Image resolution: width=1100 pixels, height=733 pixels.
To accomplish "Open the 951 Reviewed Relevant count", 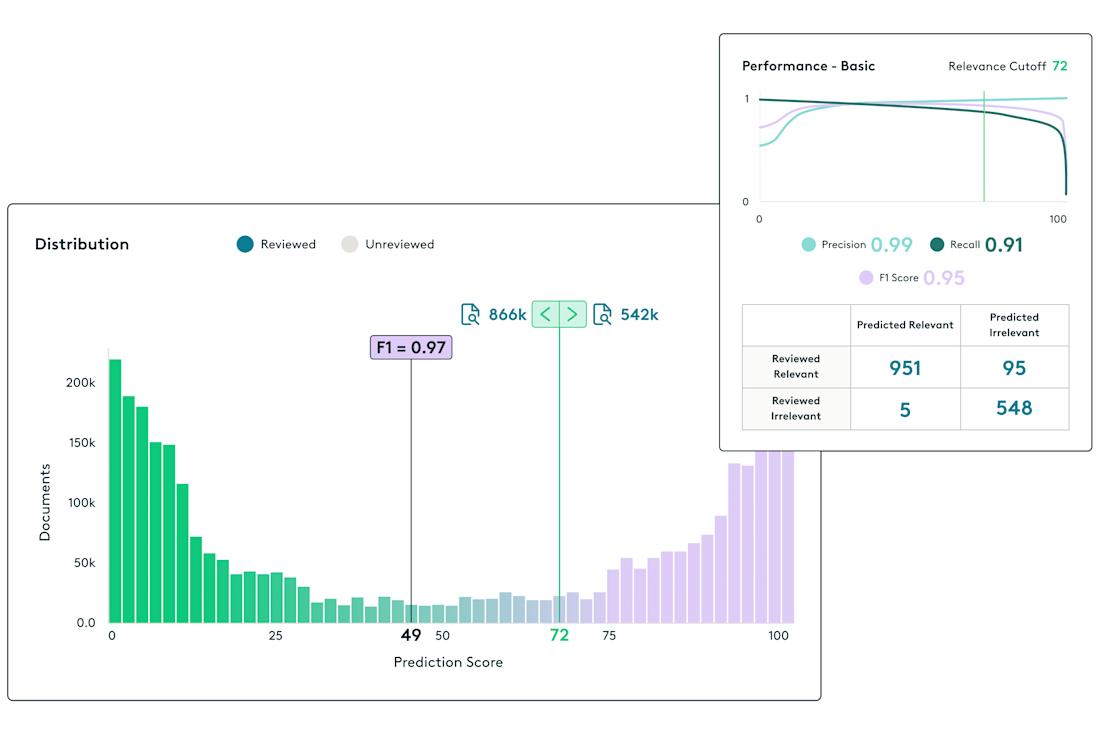I will 905,368.
